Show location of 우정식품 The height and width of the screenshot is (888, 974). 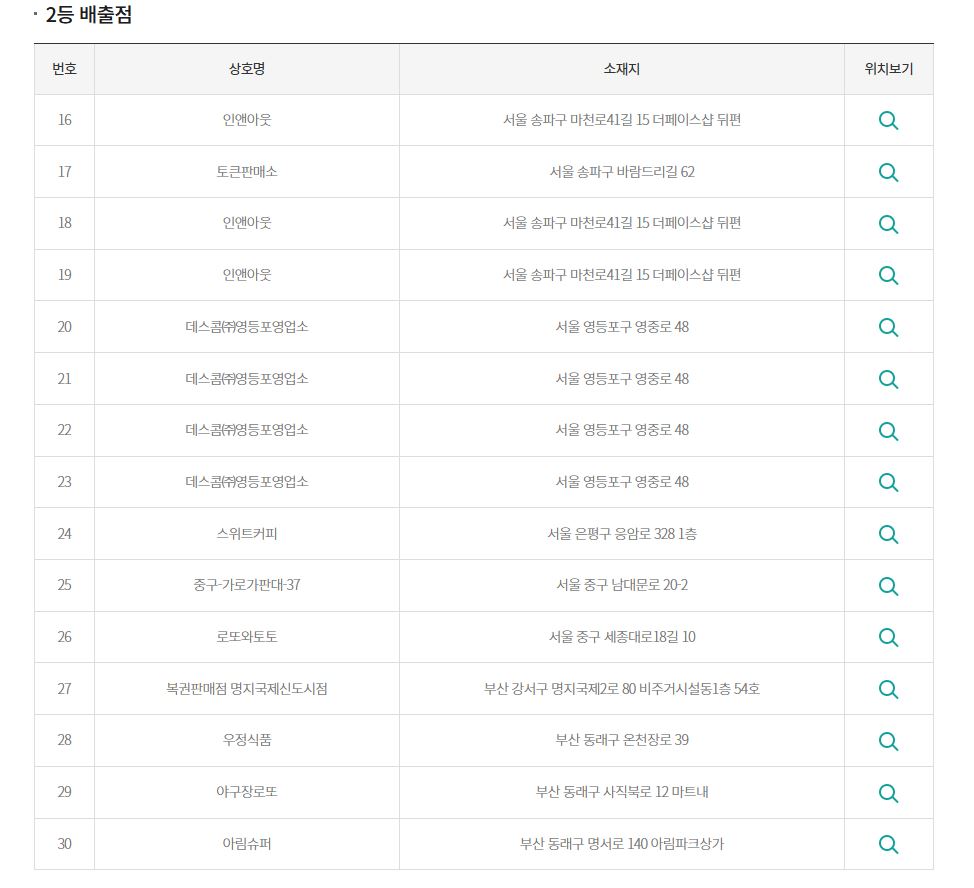pos(888,741)
